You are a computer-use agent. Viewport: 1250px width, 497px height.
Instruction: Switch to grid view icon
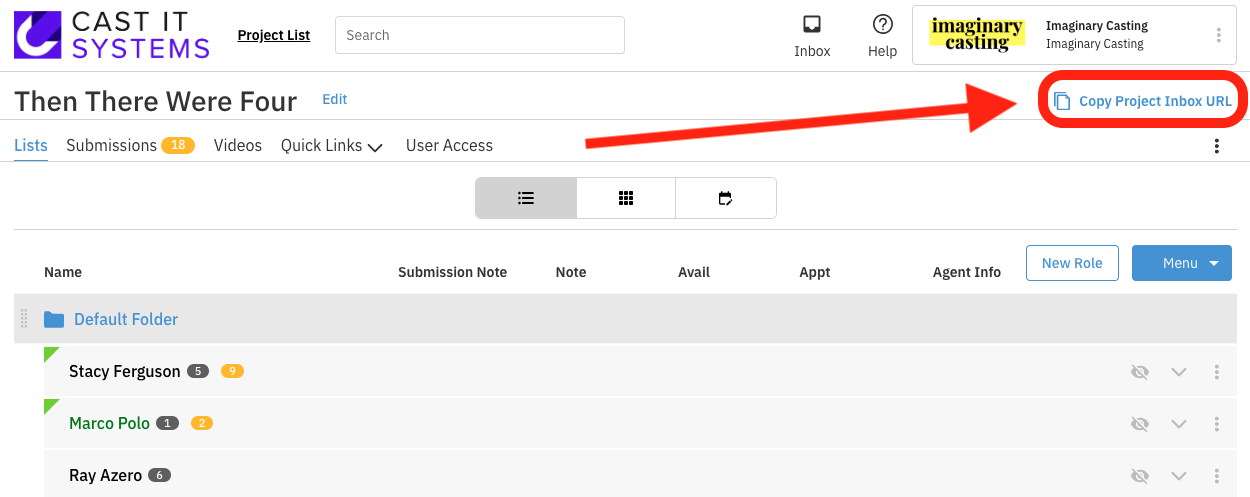pos(626,198)
